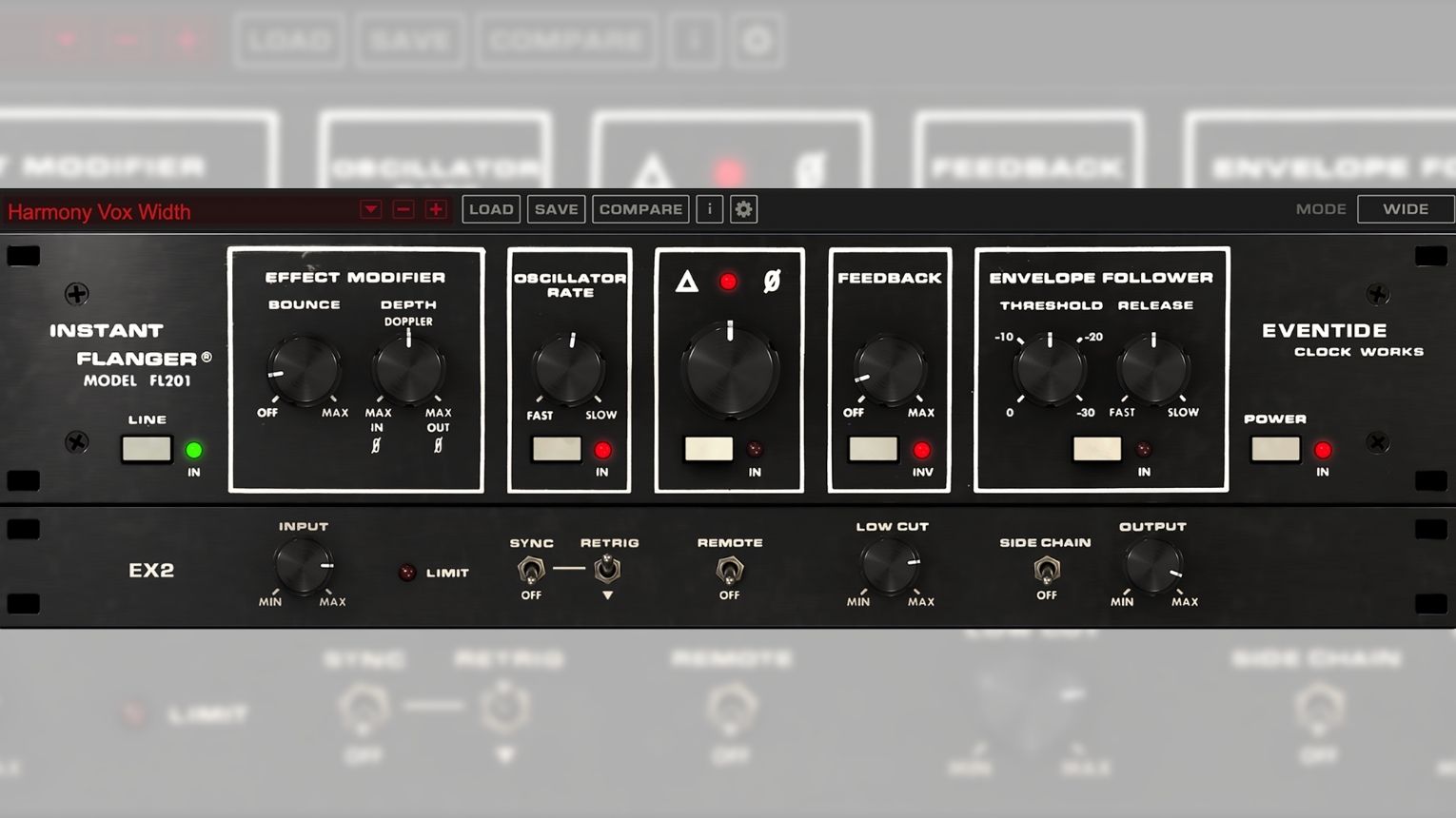Image resolution: width=1456 pixels, height=818 pixels.
Task: Flip the SYNC toggle switch
Action: point(530,571)
